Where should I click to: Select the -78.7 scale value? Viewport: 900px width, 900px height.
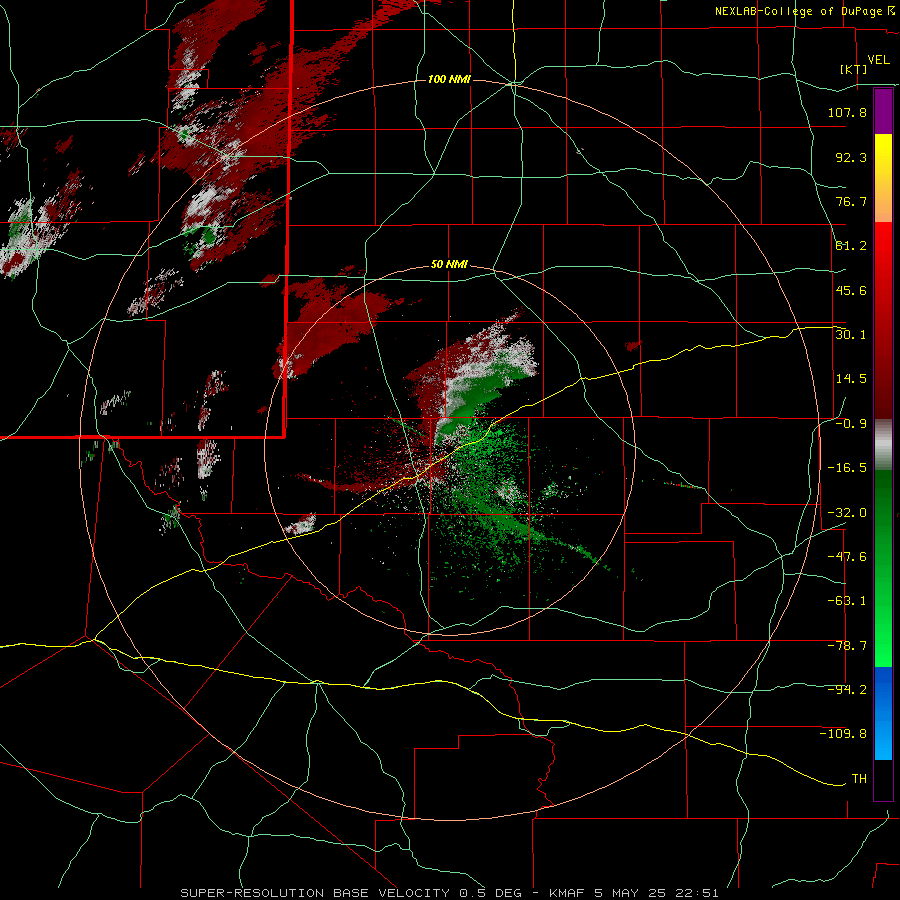pos(847,646)
